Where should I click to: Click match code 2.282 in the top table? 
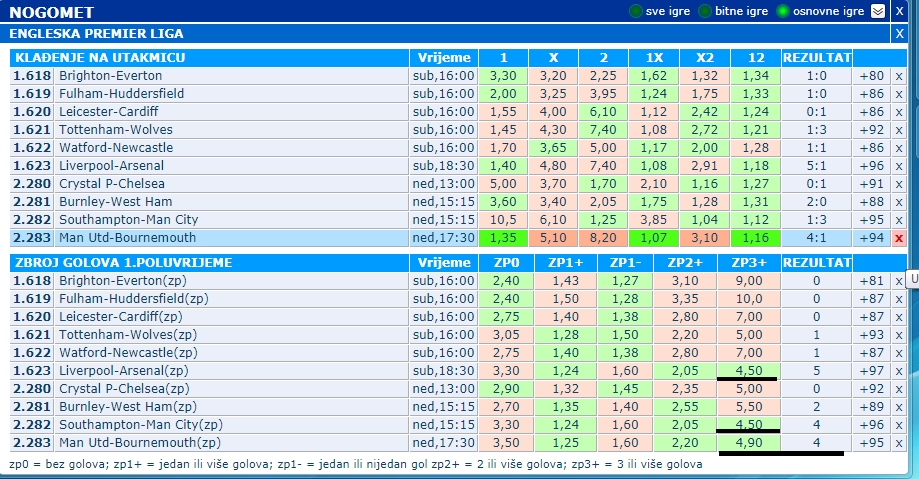(x=32, y=220)
